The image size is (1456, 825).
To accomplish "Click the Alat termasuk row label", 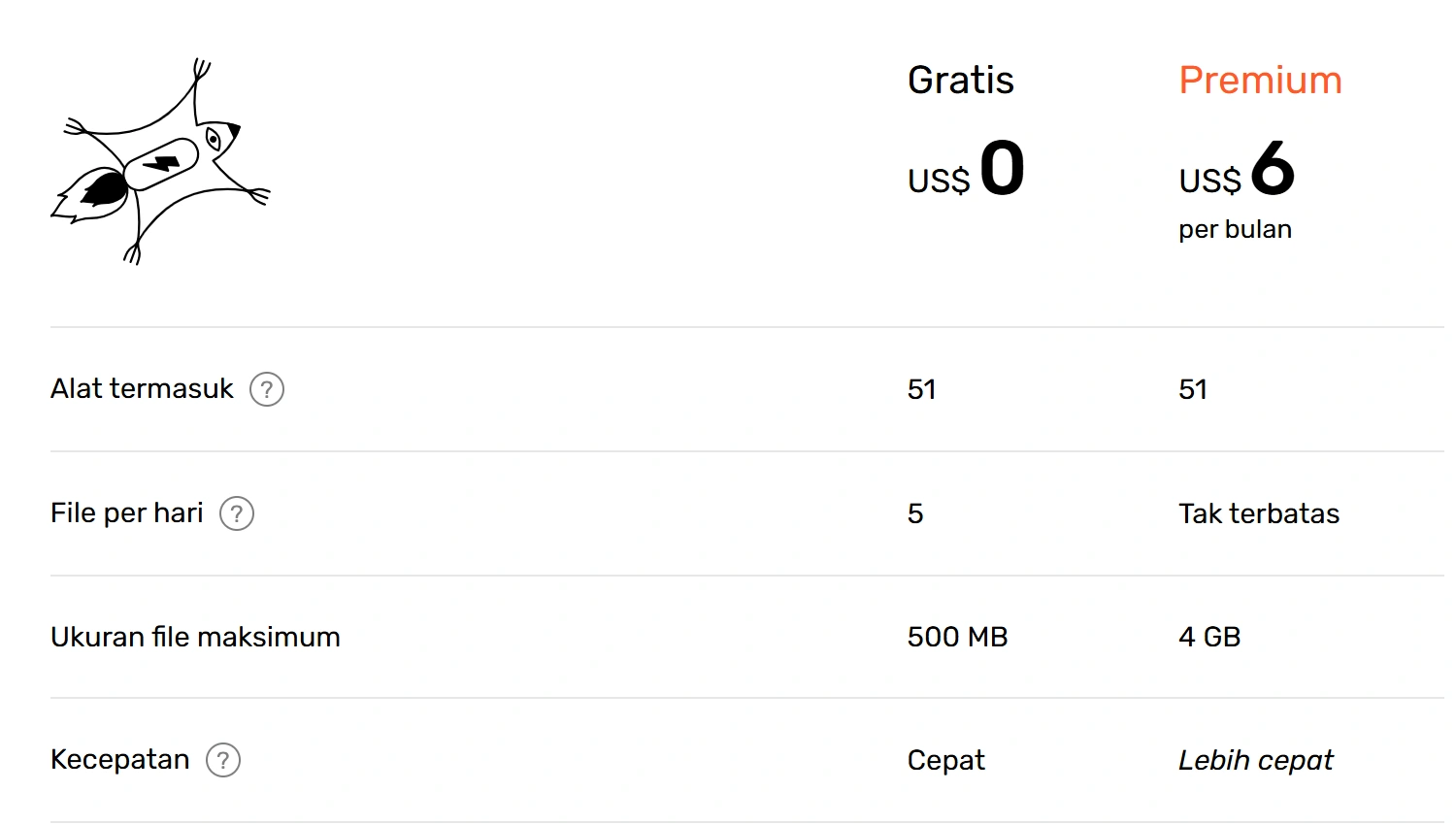I will pos(142,388).
